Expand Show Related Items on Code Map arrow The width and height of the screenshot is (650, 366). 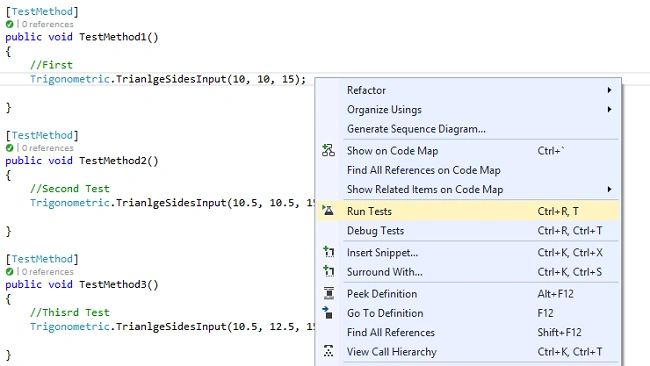coord(609,189)
